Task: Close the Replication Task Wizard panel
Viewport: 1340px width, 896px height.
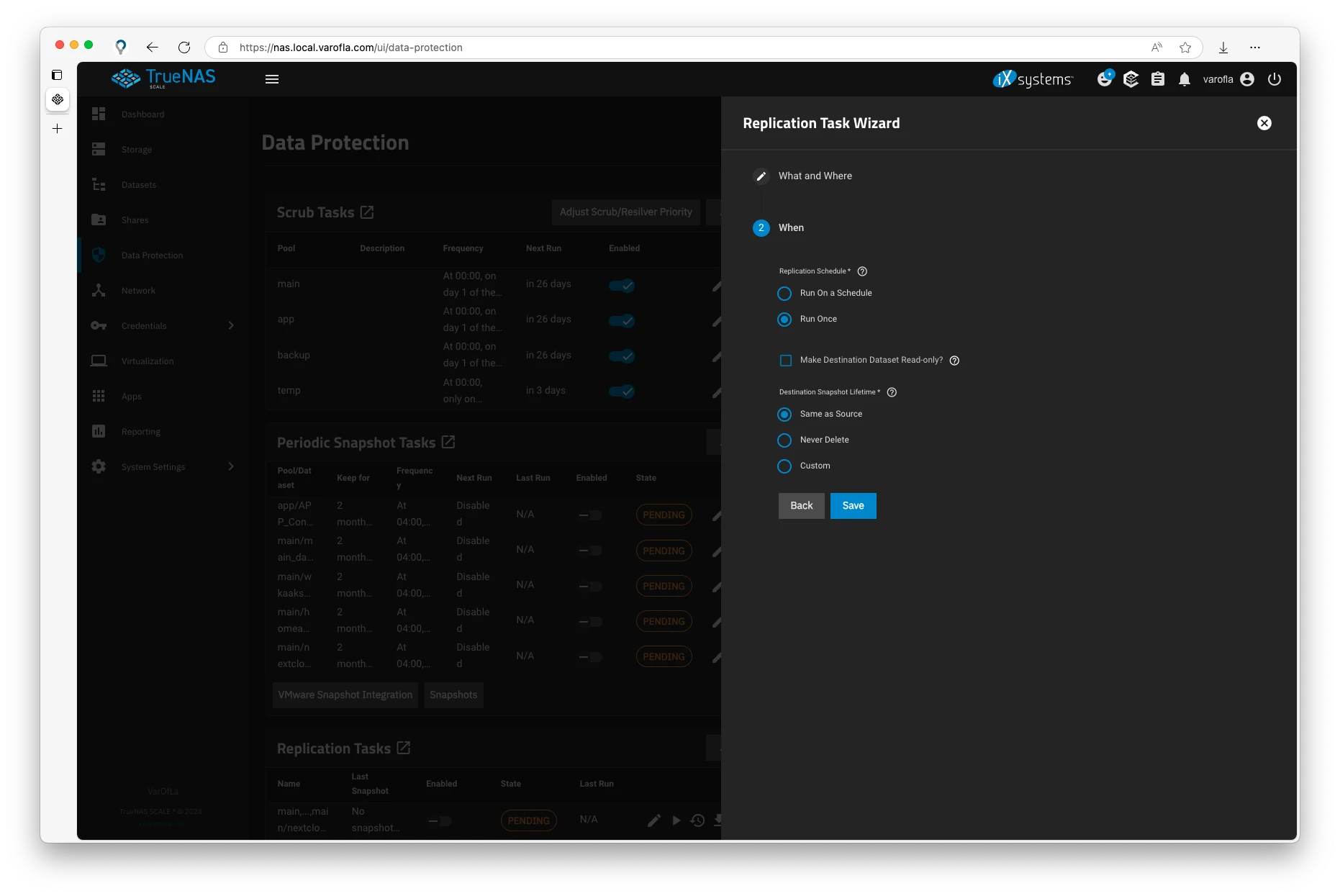Action: click(1264, 123)
